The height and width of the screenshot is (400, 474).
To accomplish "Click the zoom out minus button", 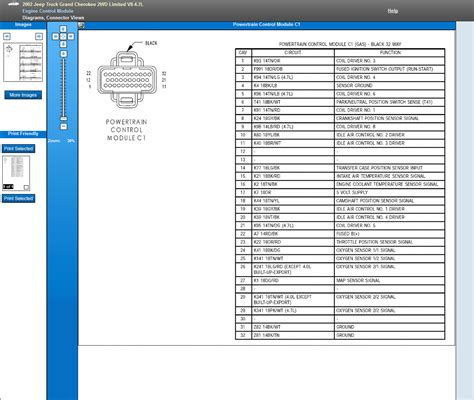I will point(63,127).
